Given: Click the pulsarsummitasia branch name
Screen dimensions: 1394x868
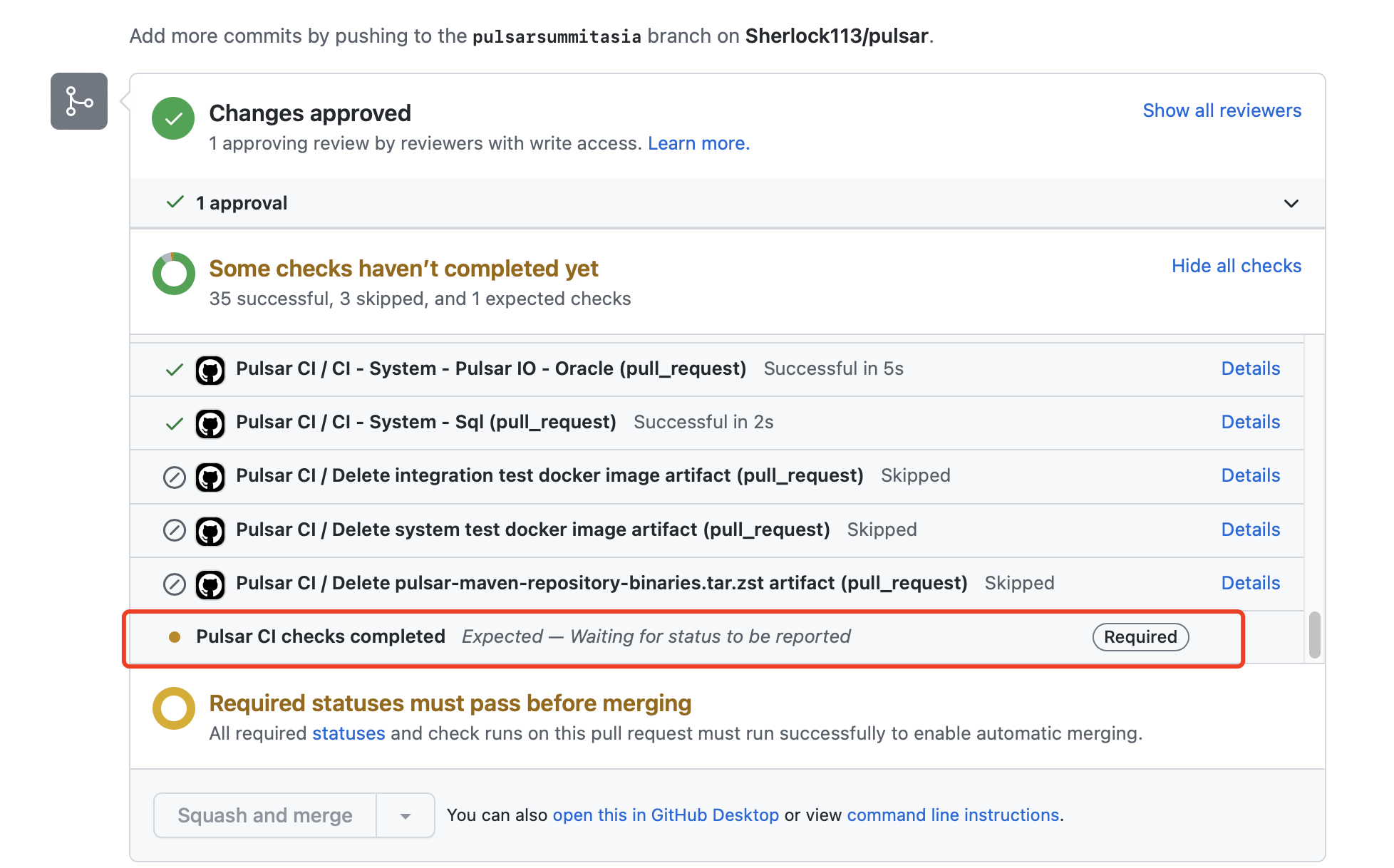Looking at the screenshot, I should click(557, 36).
